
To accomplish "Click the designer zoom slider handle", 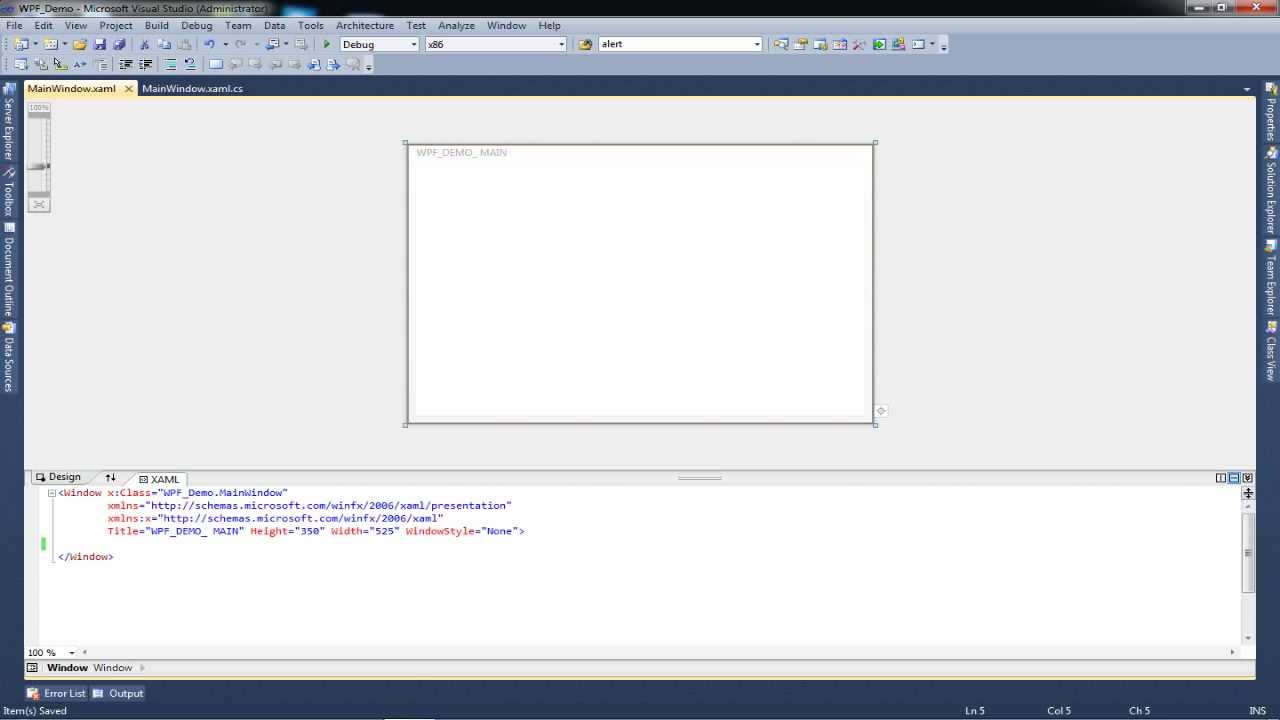I will (39, 166).
